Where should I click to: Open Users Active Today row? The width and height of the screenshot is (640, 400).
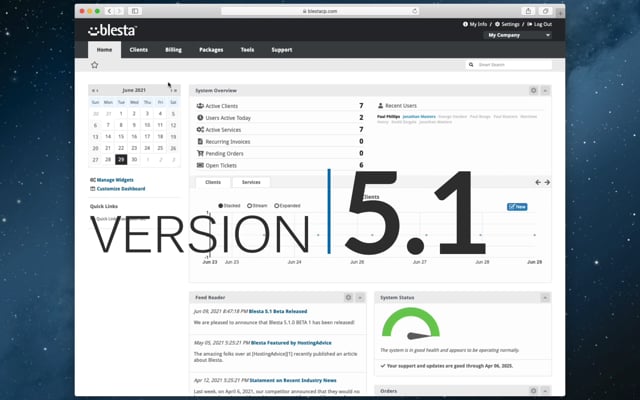[280, 118]
